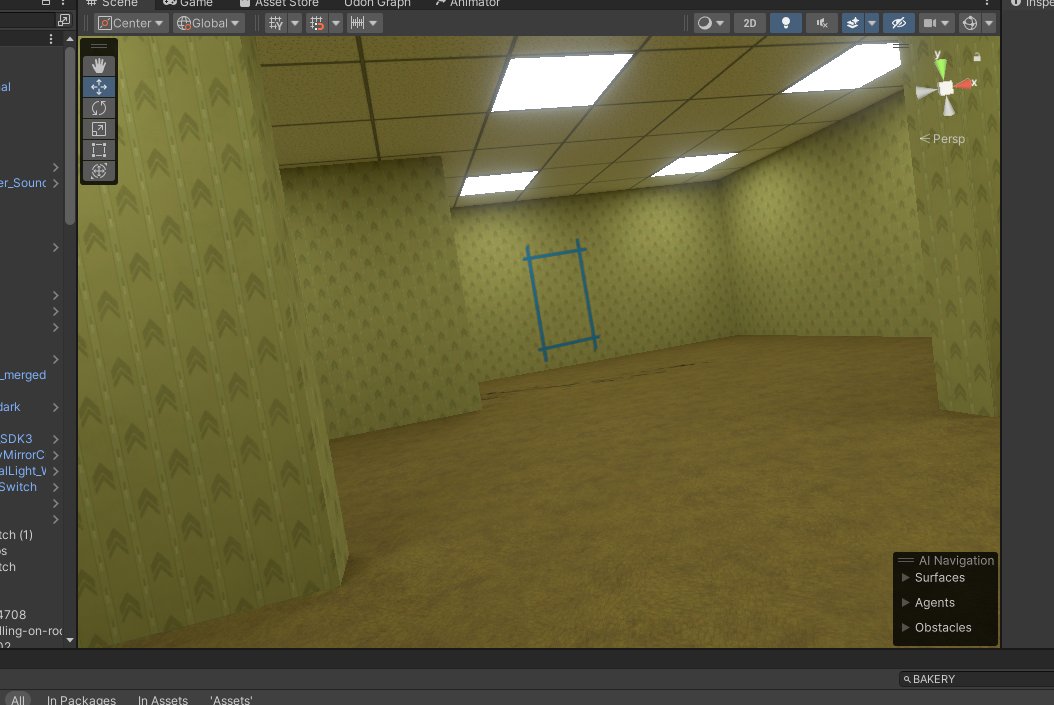Image resolution: width=1054 pixels, height=705 pixels.
Task: Click the red X axis cone on gizmo
Action: pyautogui.click(x=965, y=84)
